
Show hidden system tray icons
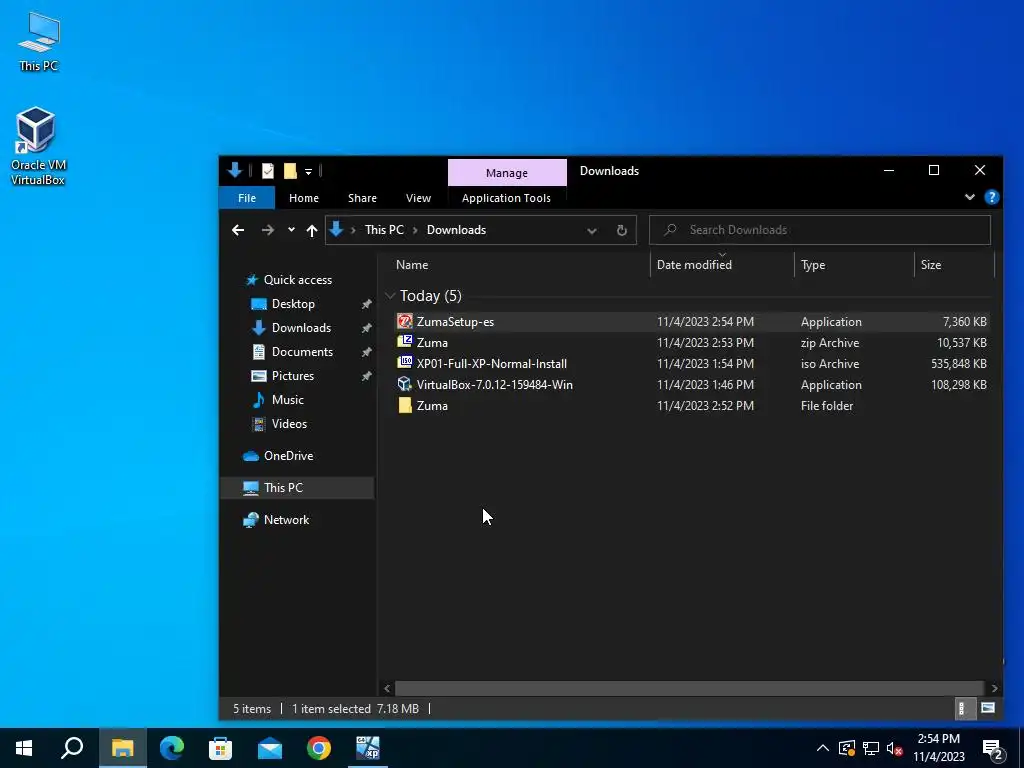(823, 748)
